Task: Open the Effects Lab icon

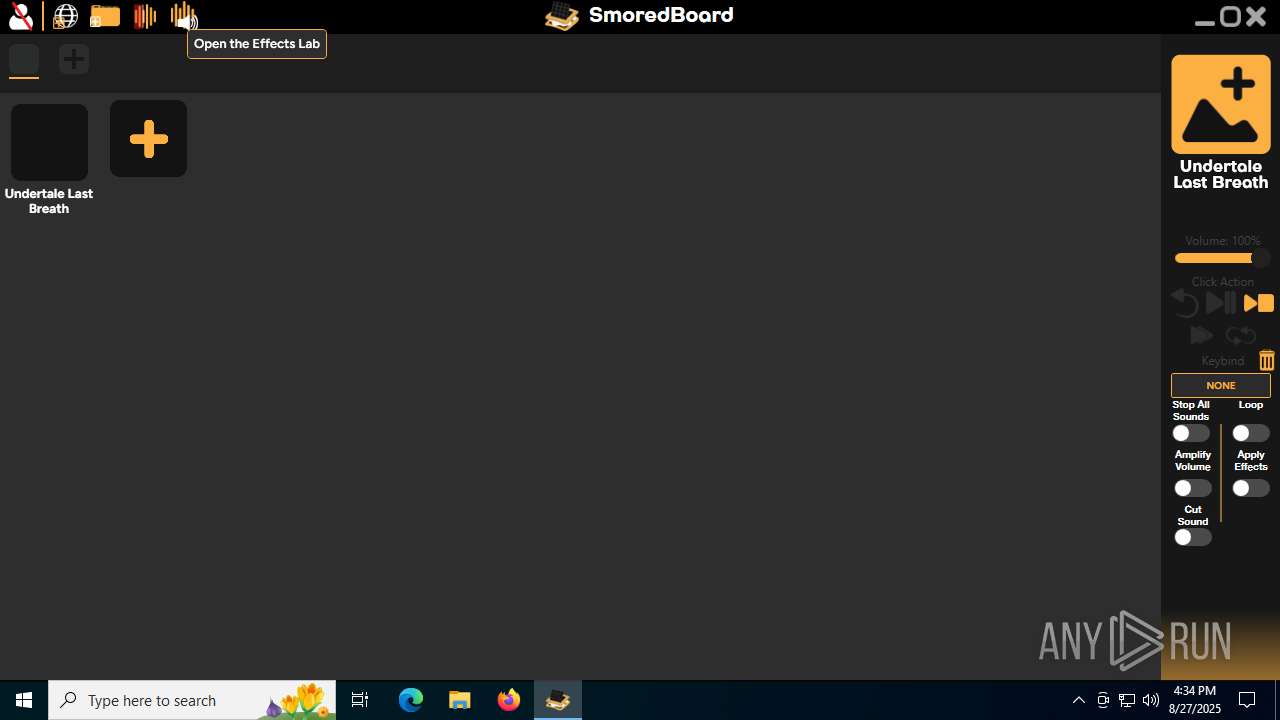Action: pyautogui.click(x=184, y=16)
